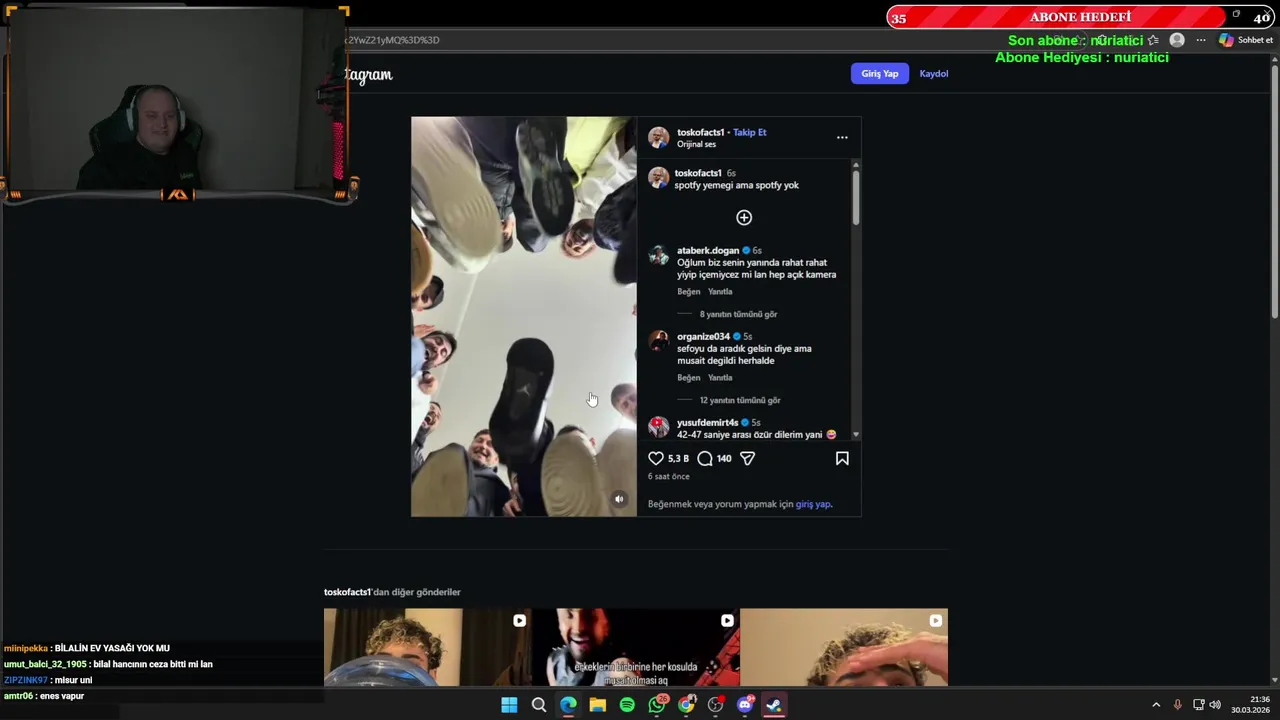The image size is (1280, 720).
Task: Open File Explorer from the taskbar
Action: (x=598, y=705)
